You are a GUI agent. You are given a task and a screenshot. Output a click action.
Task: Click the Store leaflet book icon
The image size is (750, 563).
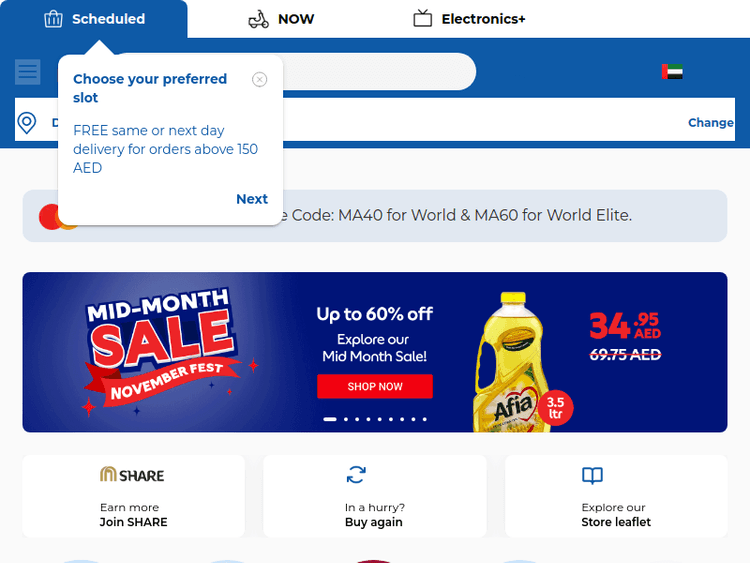tap(592, 476)
